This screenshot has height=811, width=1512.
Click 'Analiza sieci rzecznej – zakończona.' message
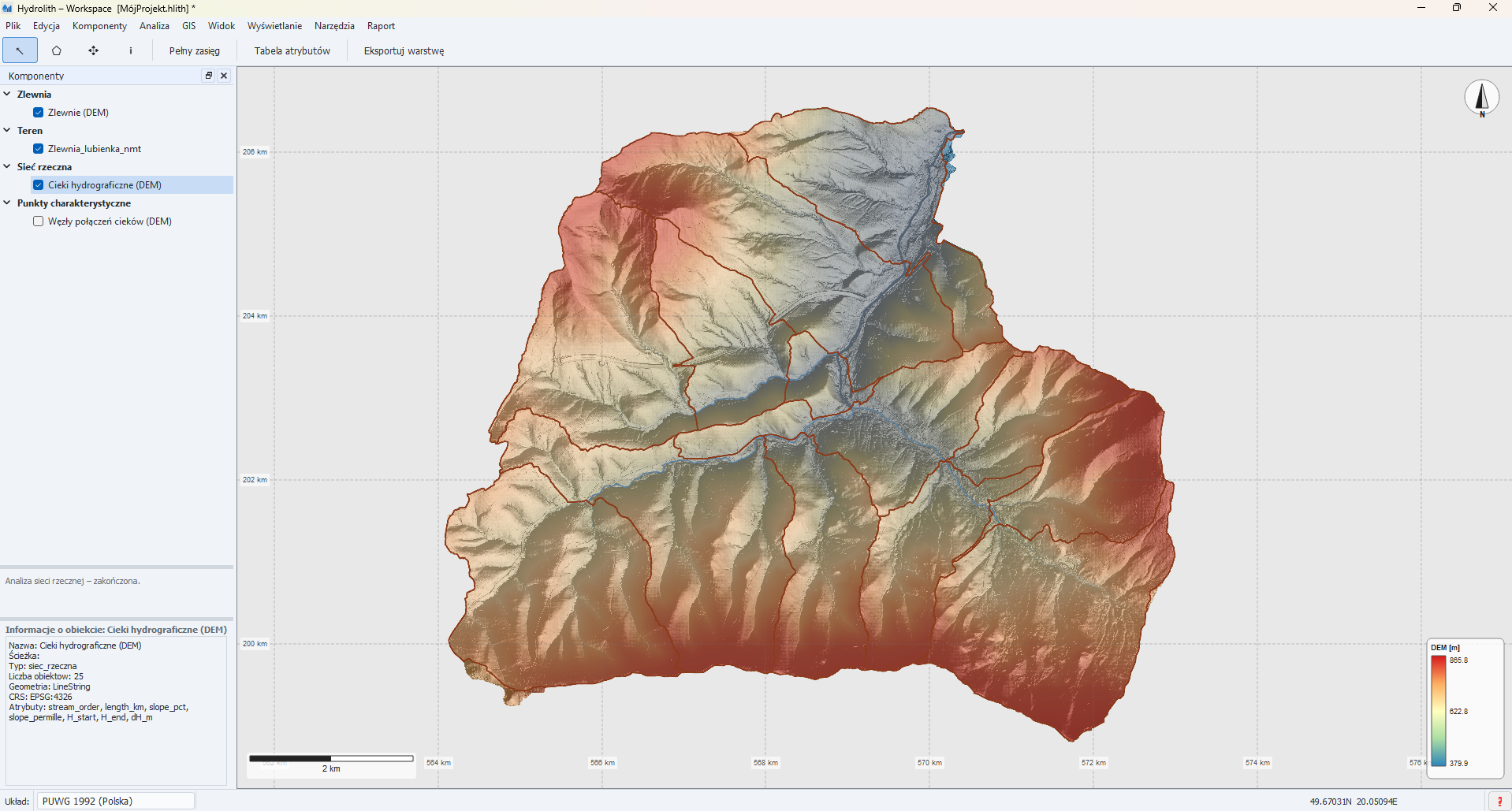(x=73, y=581)
